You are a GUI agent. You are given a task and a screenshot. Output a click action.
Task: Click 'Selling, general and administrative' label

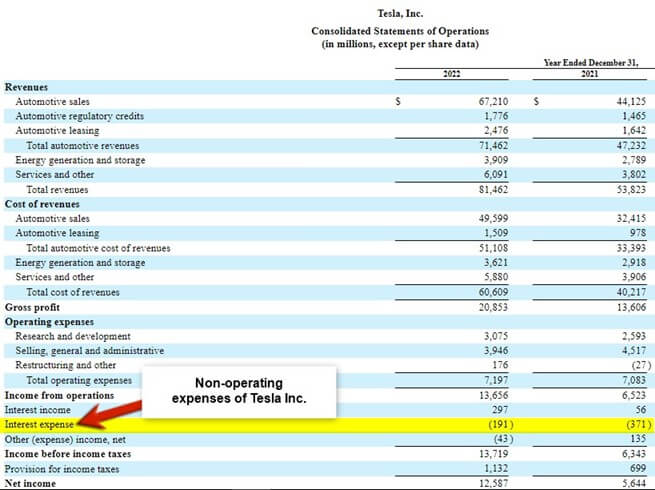coord(90,351)
